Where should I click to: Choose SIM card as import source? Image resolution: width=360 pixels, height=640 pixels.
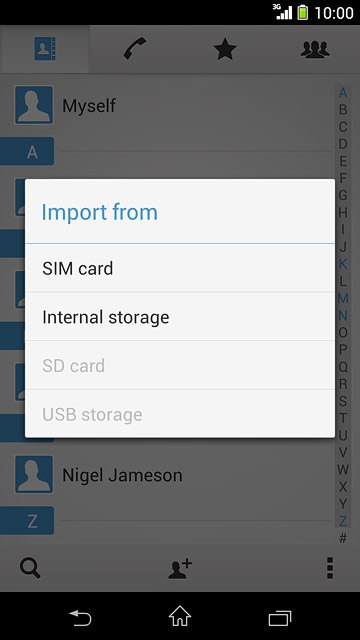180,268
